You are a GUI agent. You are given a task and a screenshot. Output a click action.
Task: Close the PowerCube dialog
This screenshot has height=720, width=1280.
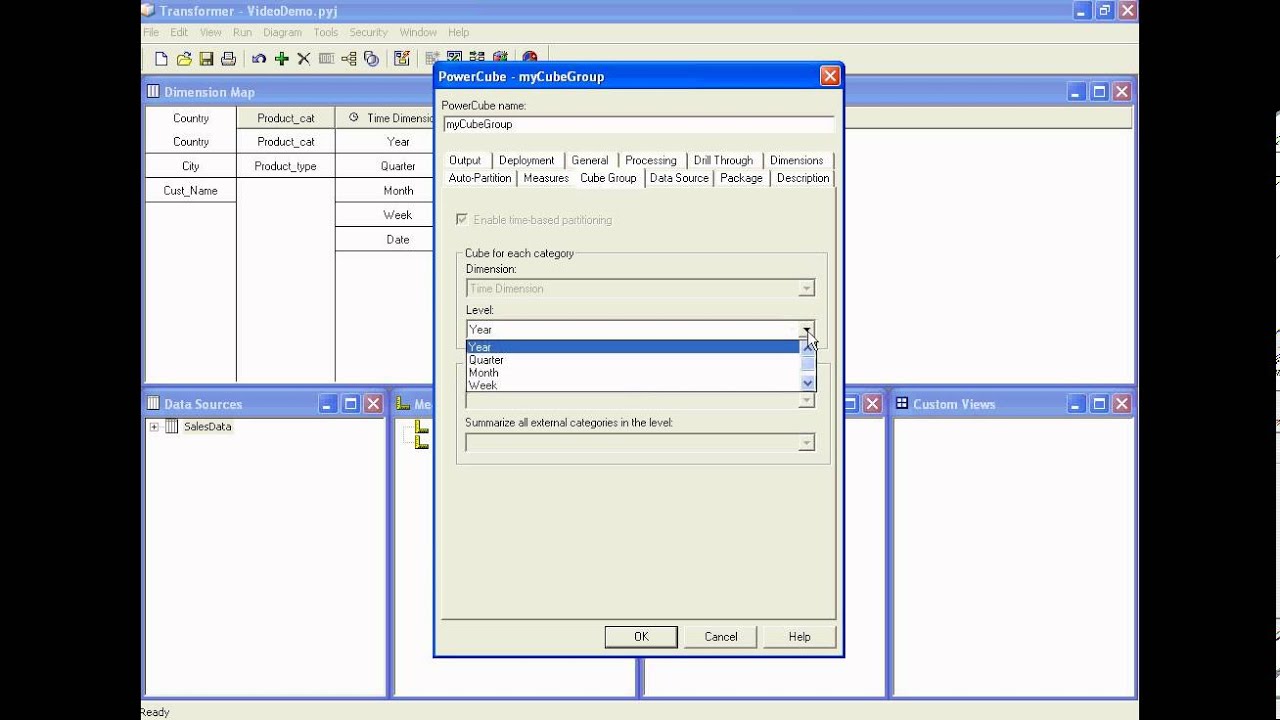(x=829, y=76)
